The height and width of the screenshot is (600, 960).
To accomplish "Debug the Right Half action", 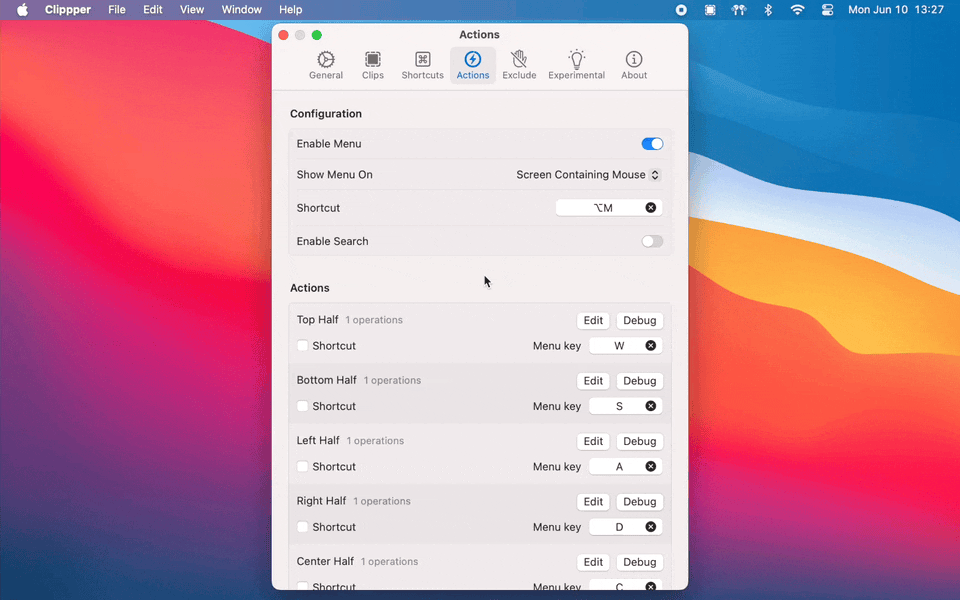I will (x=639, y=501).
